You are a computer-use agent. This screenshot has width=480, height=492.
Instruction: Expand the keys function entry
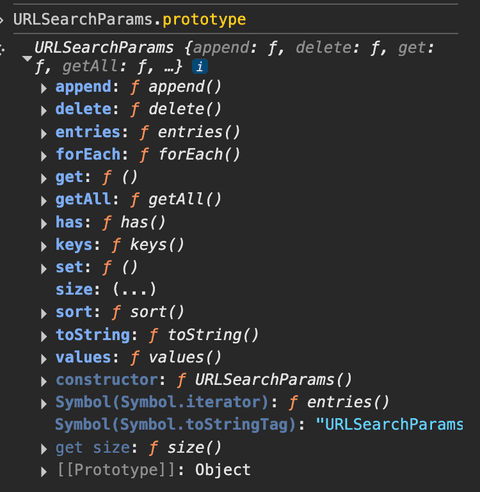pyautogui.click(x=44, y=246)
